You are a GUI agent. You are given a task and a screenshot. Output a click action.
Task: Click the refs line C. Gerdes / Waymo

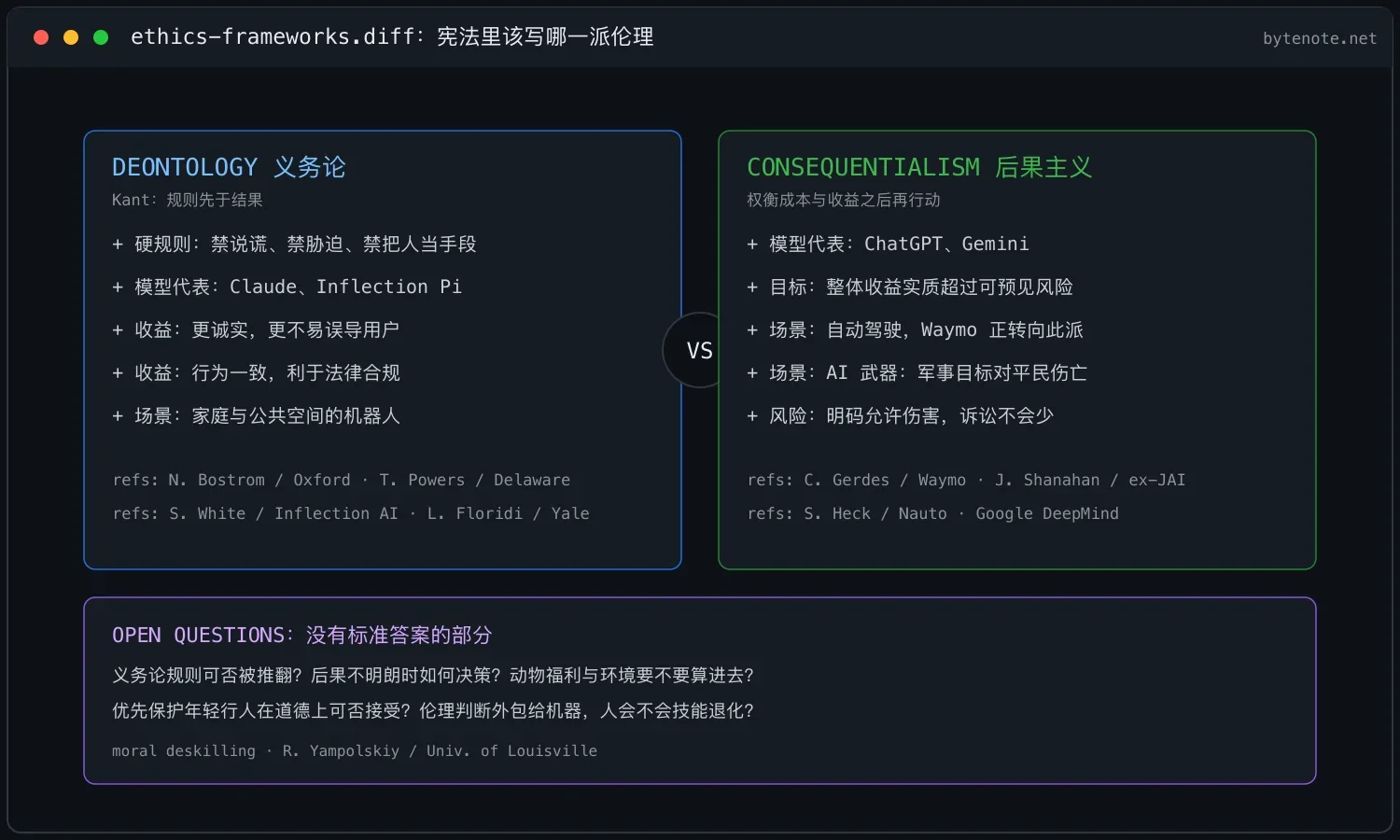966,480
